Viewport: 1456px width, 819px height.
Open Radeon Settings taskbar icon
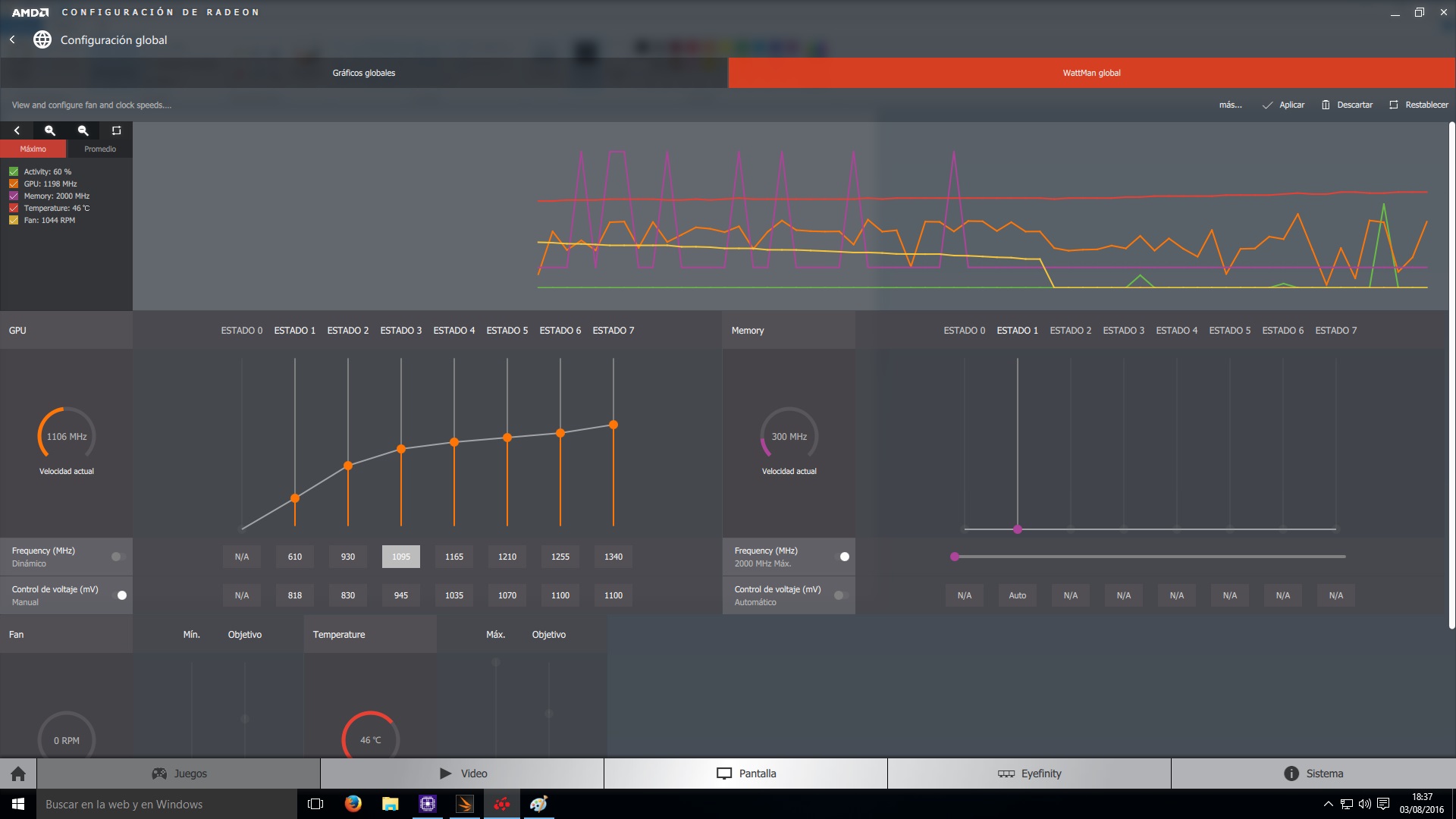[502, 804]
